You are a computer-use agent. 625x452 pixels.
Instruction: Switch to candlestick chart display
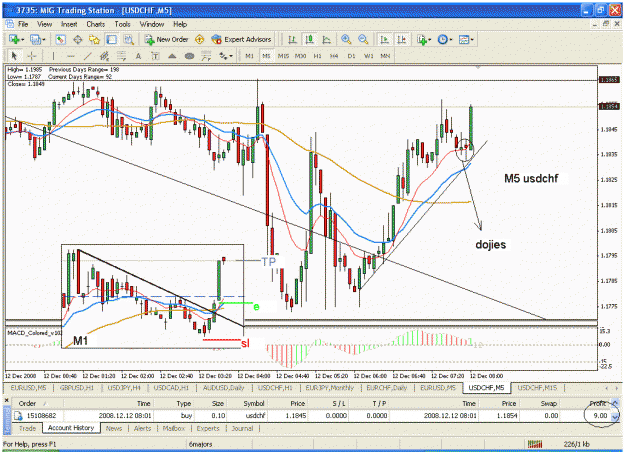pos(309,39)
